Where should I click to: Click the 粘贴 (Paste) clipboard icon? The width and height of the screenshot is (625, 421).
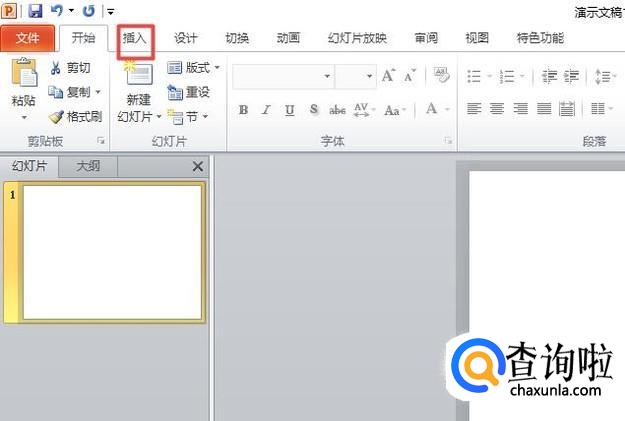pos(24,72)
